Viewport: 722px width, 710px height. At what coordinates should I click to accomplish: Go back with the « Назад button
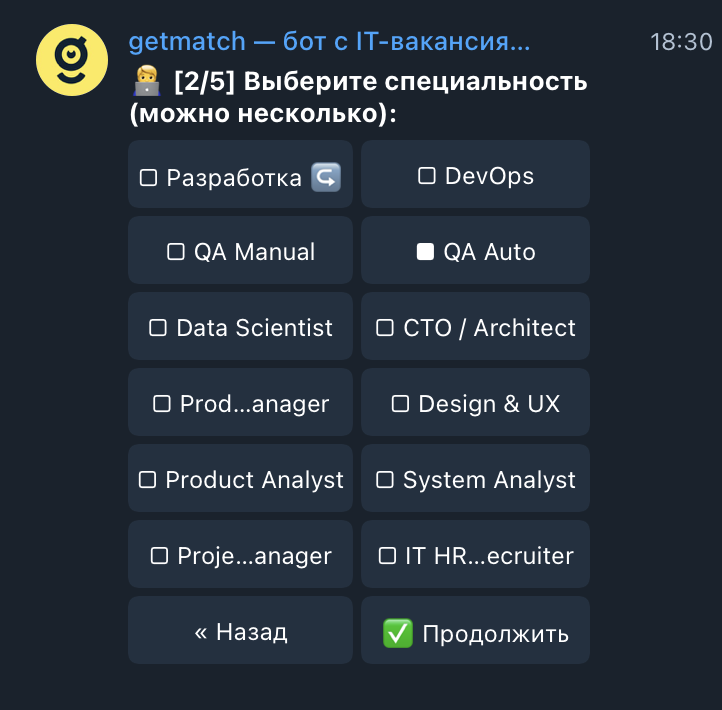click(x=240, y=632)
